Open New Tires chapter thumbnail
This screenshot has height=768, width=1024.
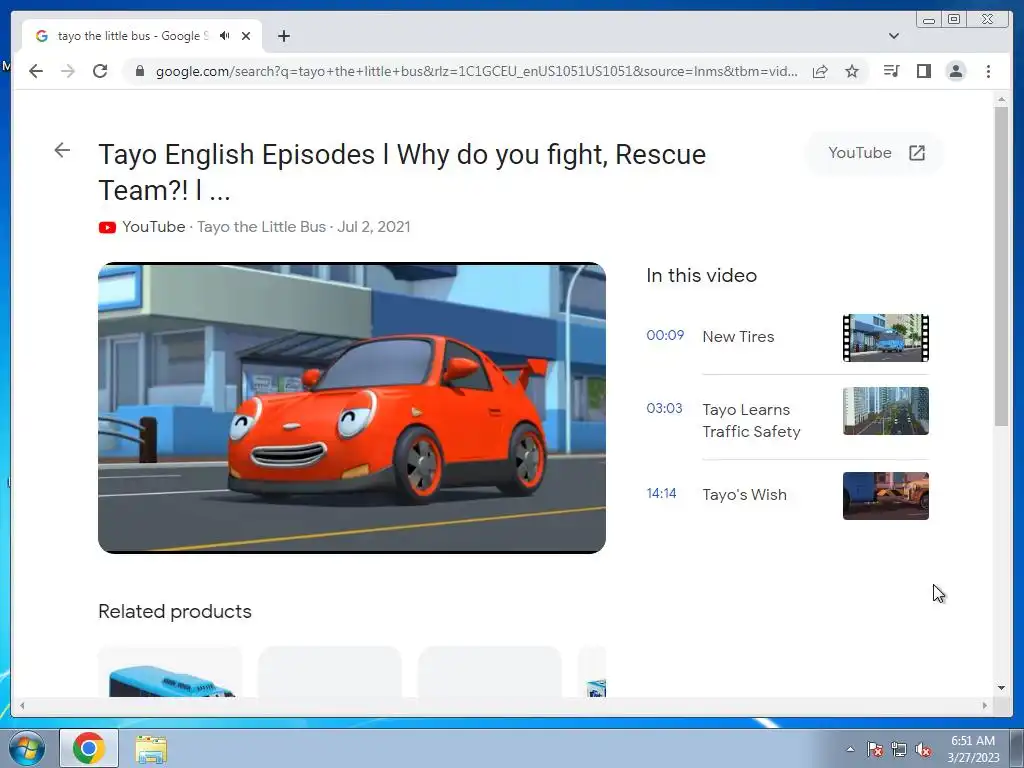tap(886, 338)
